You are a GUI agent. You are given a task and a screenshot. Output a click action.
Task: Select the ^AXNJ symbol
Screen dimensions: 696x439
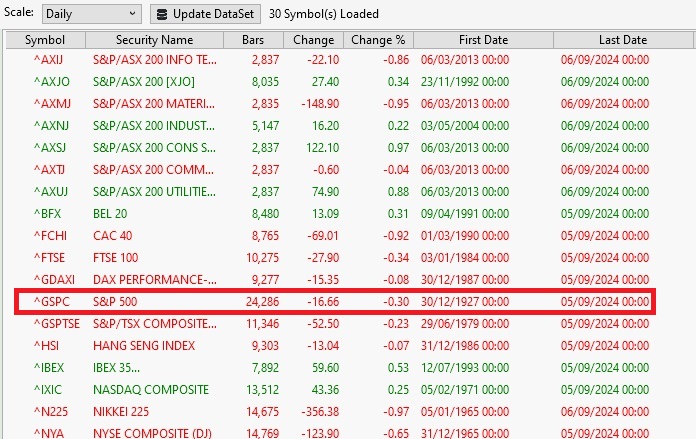pyautogui.click(x=51, y=126)
